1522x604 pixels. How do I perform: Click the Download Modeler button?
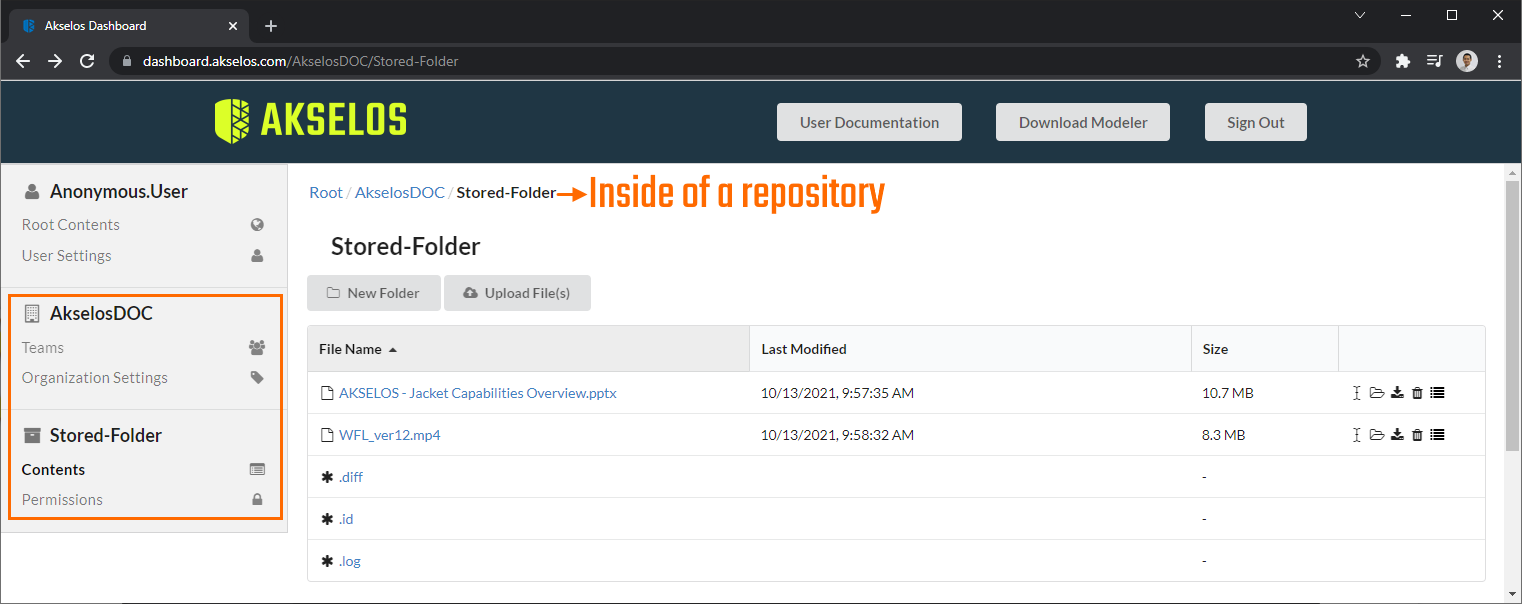pyautogui.click(x=1083, y=122)
